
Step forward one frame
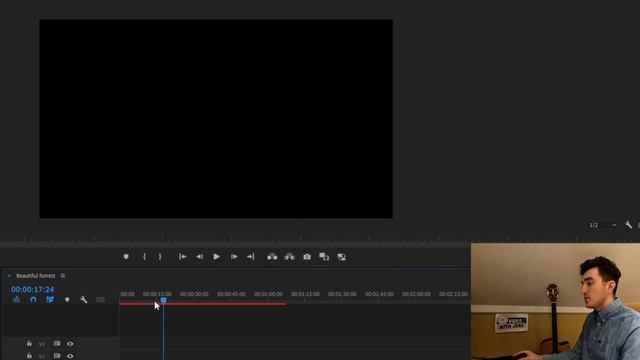coord(234,257)
